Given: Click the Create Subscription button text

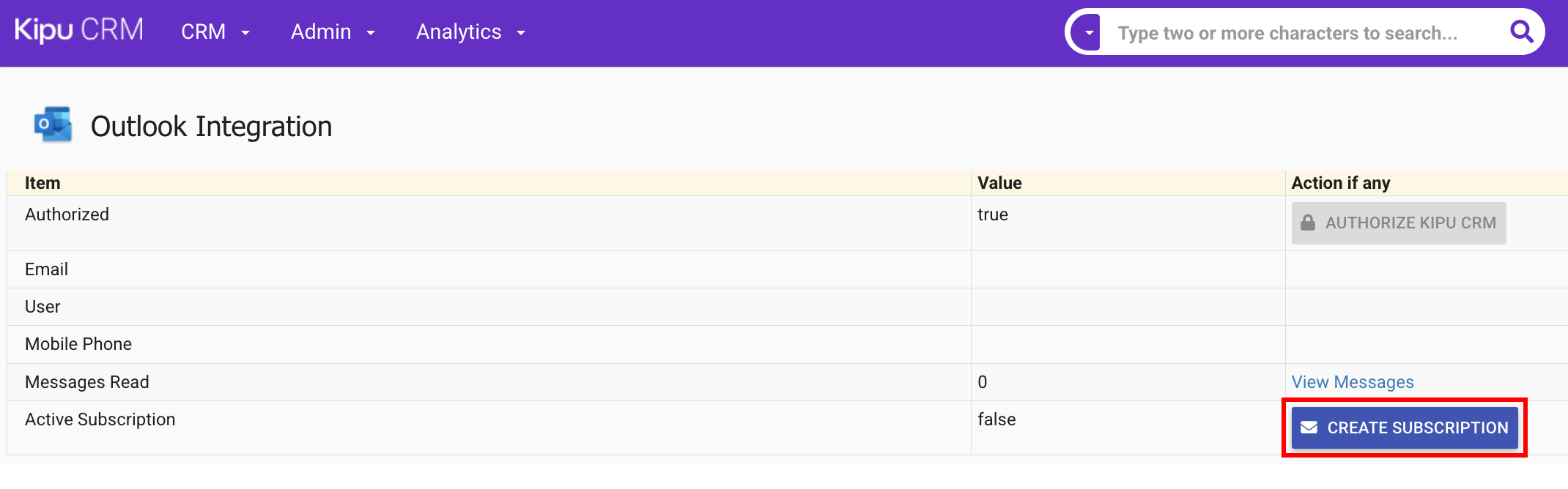Looking at the screenshot, I should point(1417,428).
